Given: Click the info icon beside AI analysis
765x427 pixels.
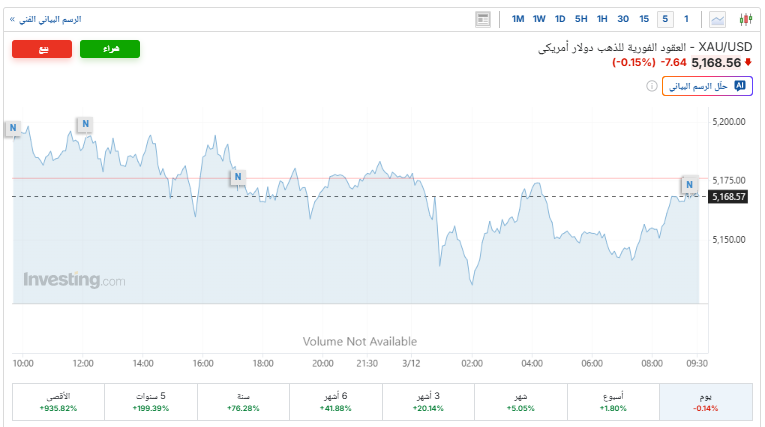Looking at the screenshot, I should (x=650, y=87).
